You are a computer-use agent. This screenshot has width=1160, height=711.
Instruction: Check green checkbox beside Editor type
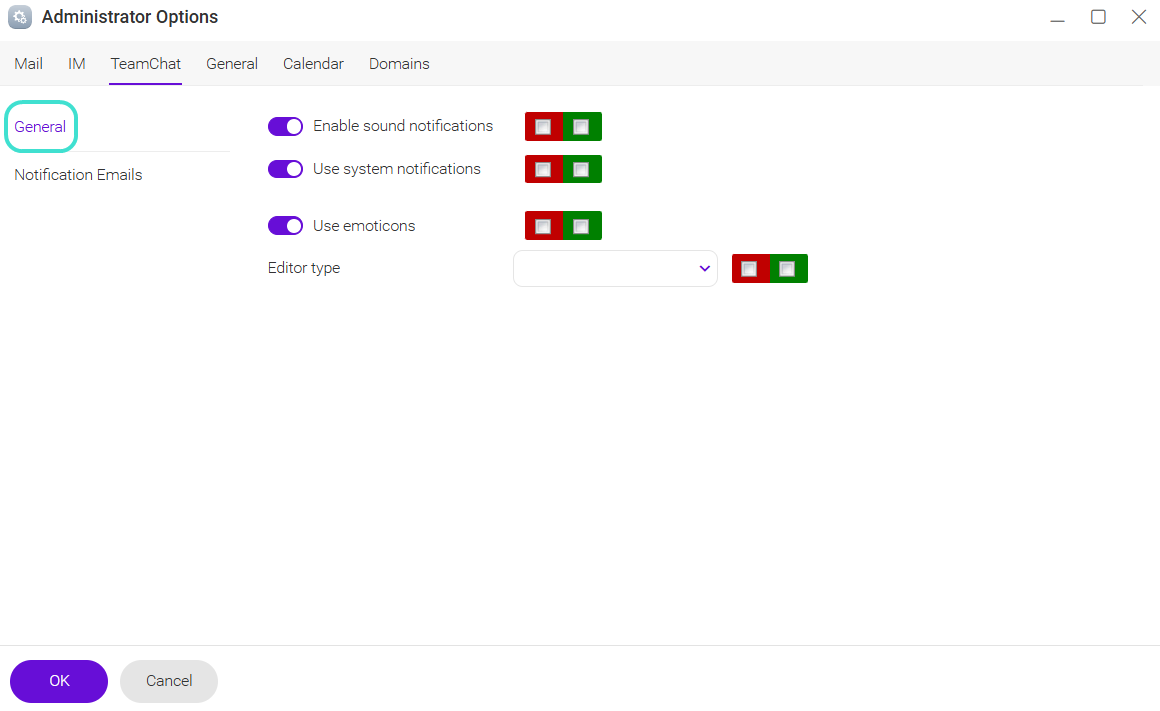[787, 269]
